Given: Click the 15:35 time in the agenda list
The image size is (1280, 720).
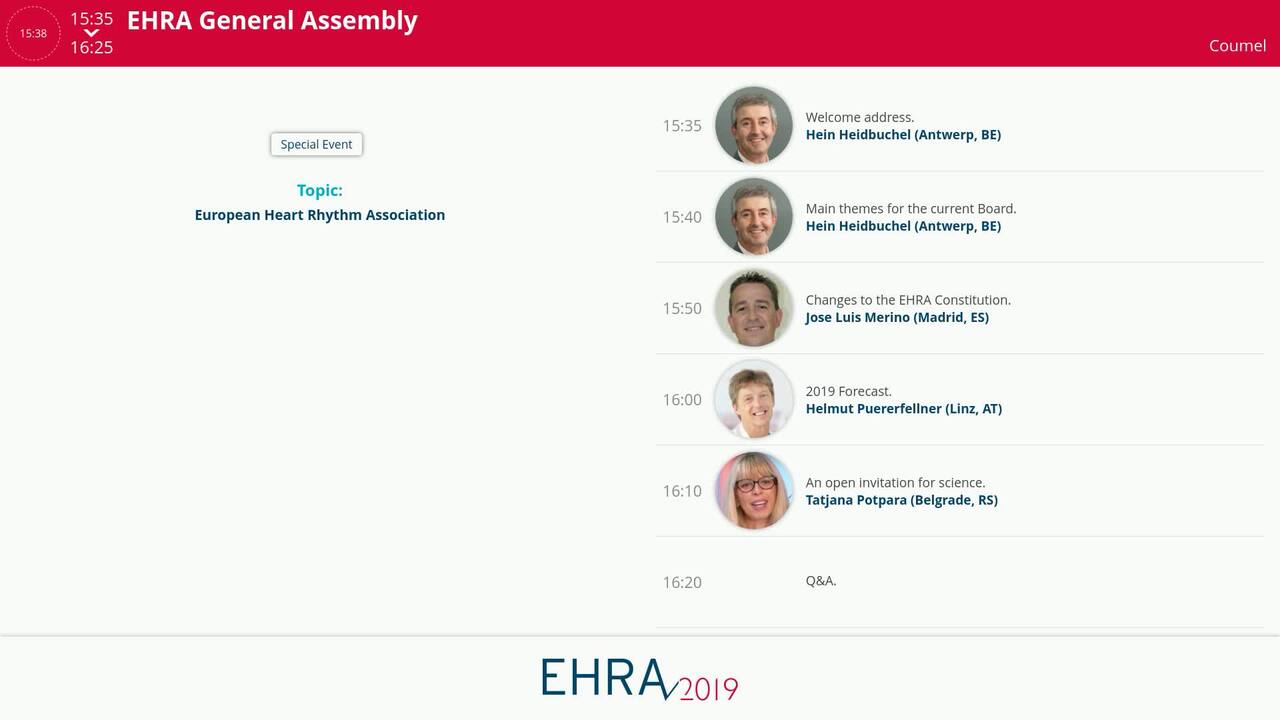Looking at the screenshot, I should coord(682,126).
